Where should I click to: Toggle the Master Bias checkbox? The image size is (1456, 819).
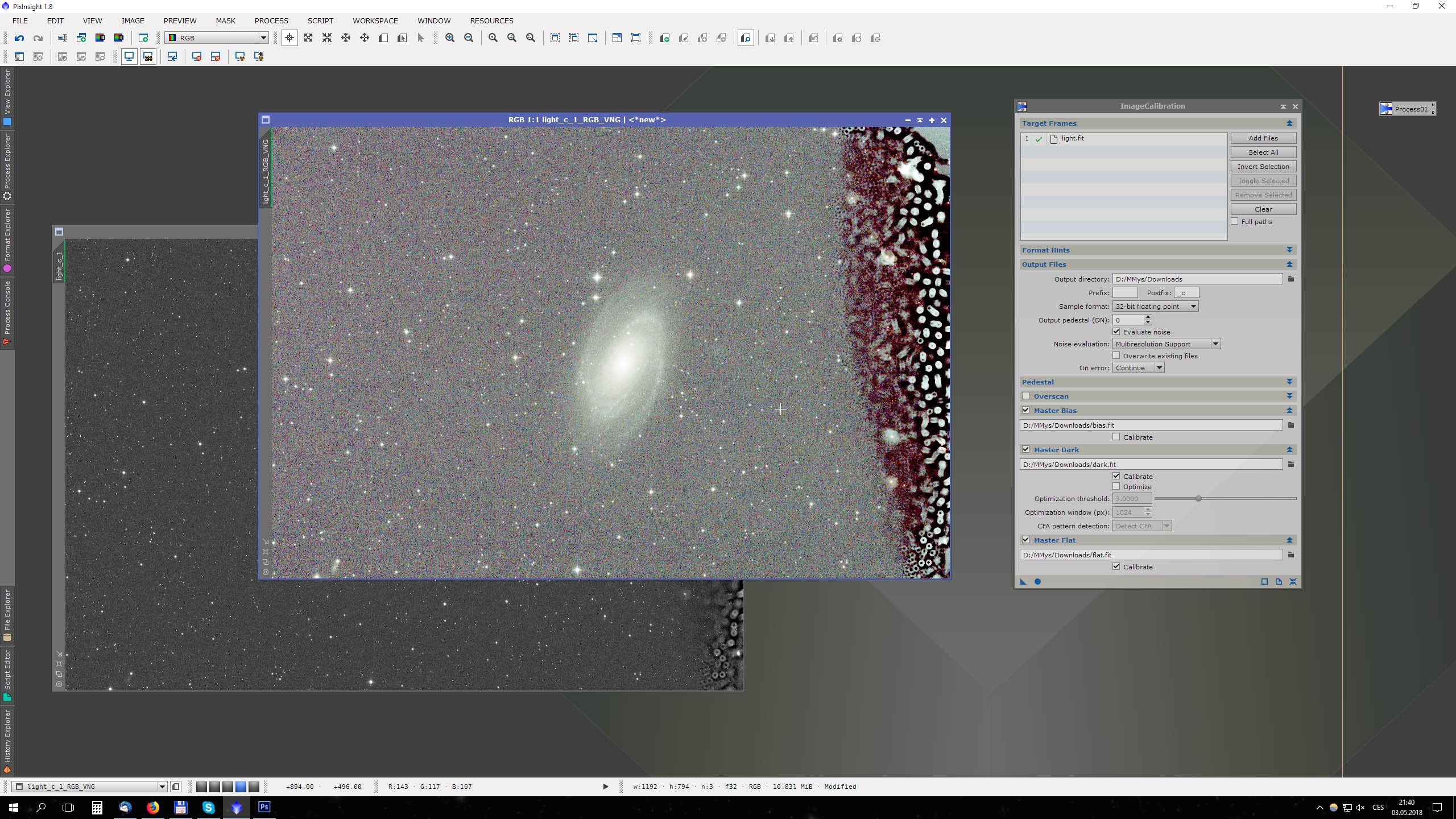point(1026,410)
